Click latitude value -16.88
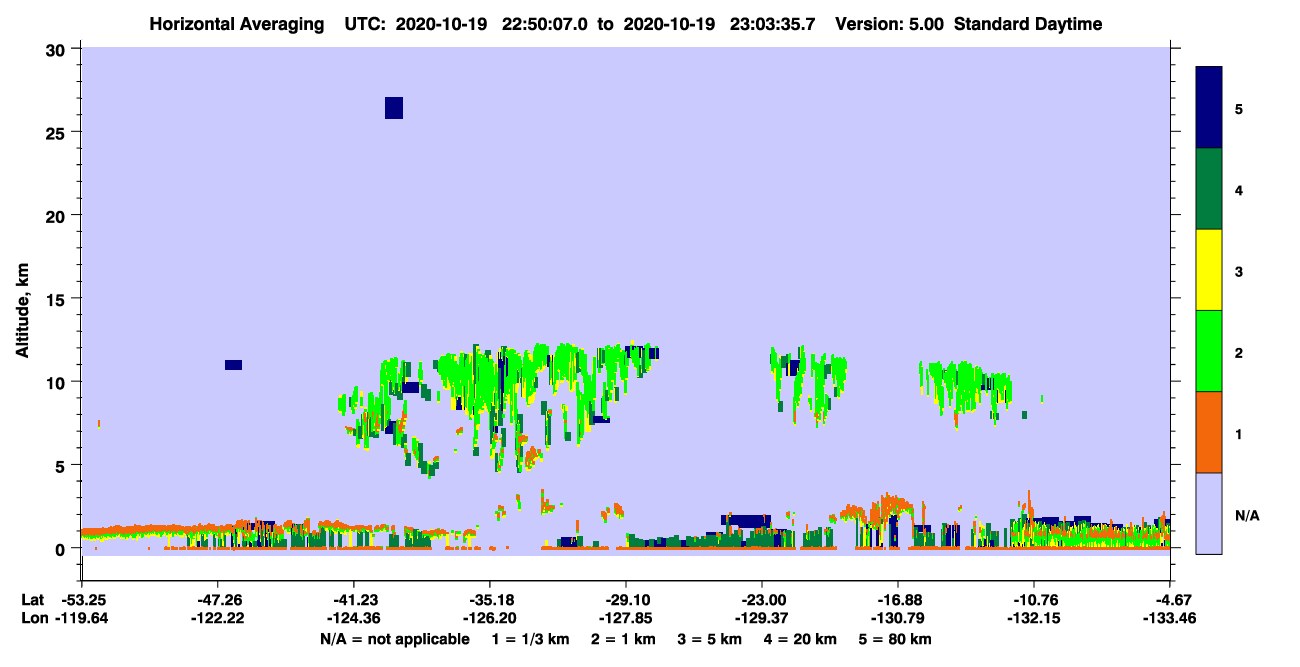The width and height of the screenshot is (1300, 667). (x=898, y=600)
